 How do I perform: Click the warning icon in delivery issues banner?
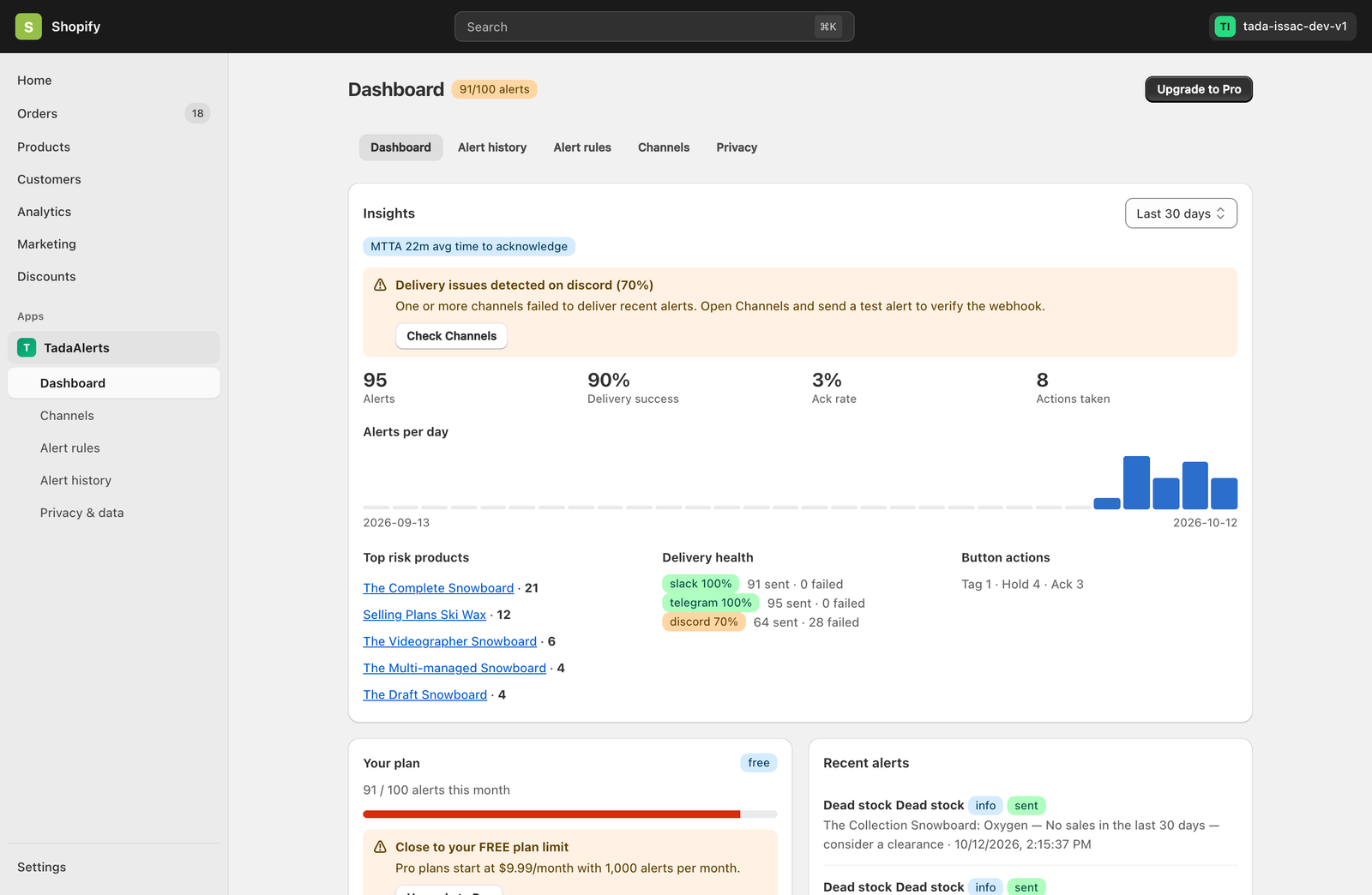[x=380, y=285]
